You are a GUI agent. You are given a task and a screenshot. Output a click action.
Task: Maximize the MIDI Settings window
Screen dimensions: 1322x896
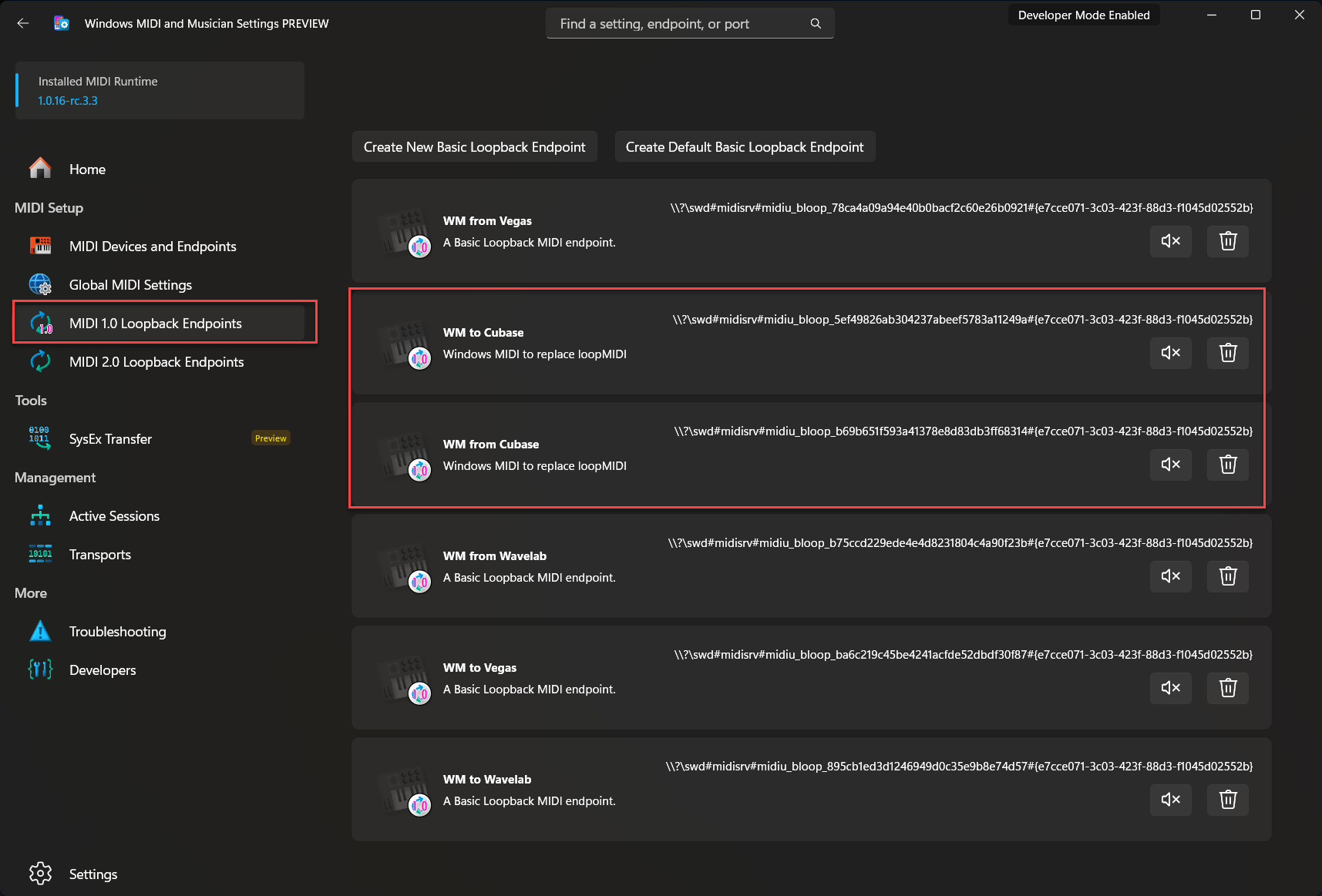[1256, 15]
